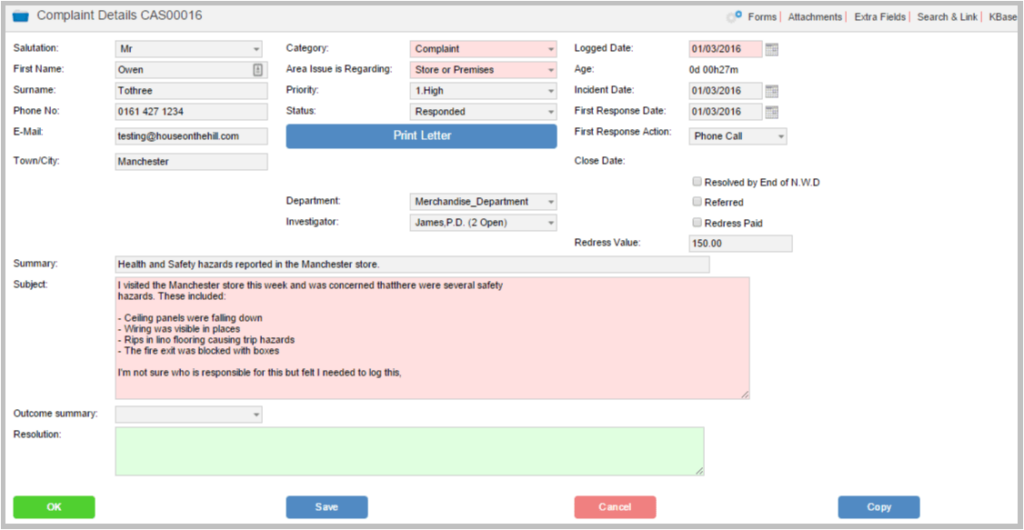Open the Area Issue is Regarding dropdown

click(x=483, y=70)
